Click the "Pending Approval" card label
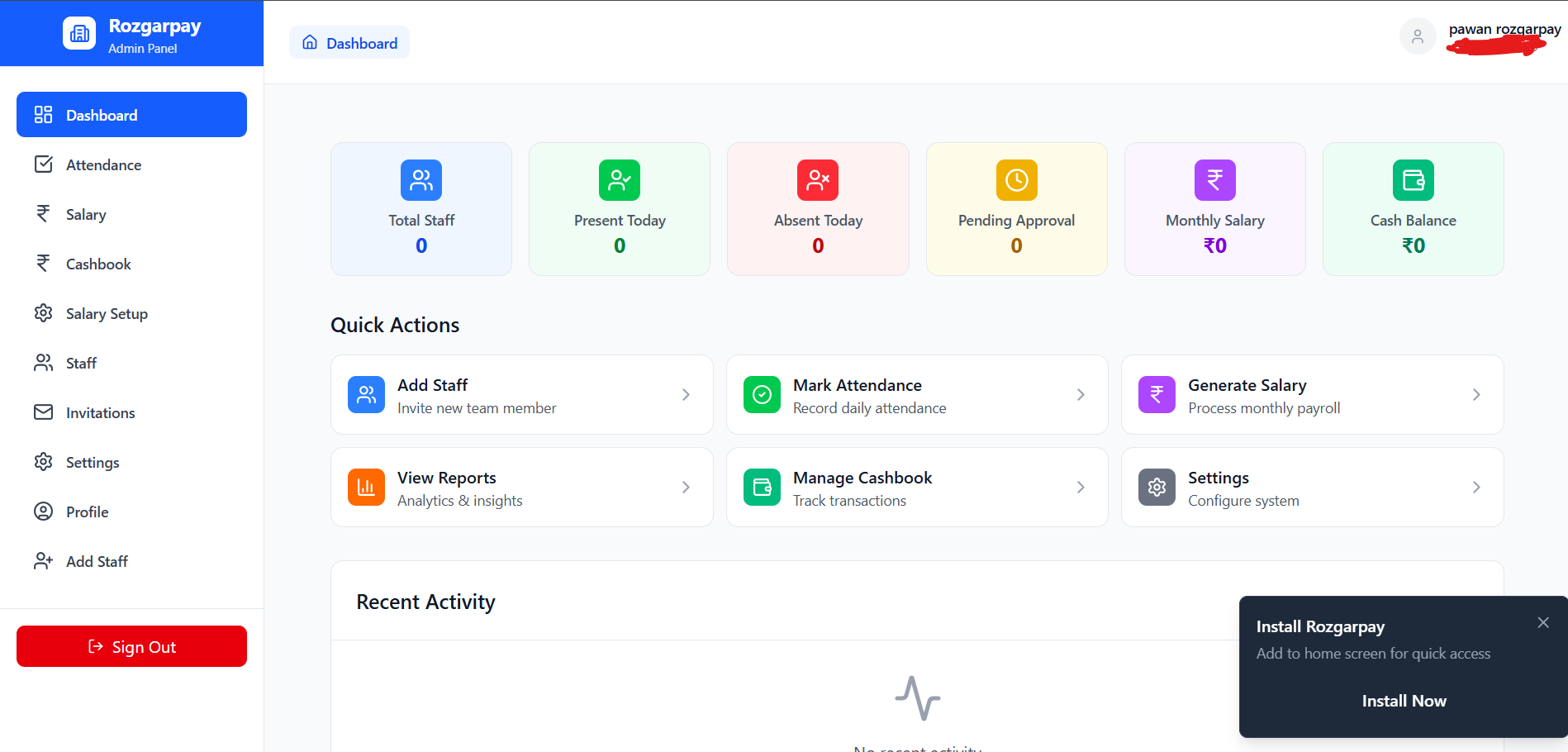Screen dimensions: 1568x752 [1017, 221]
